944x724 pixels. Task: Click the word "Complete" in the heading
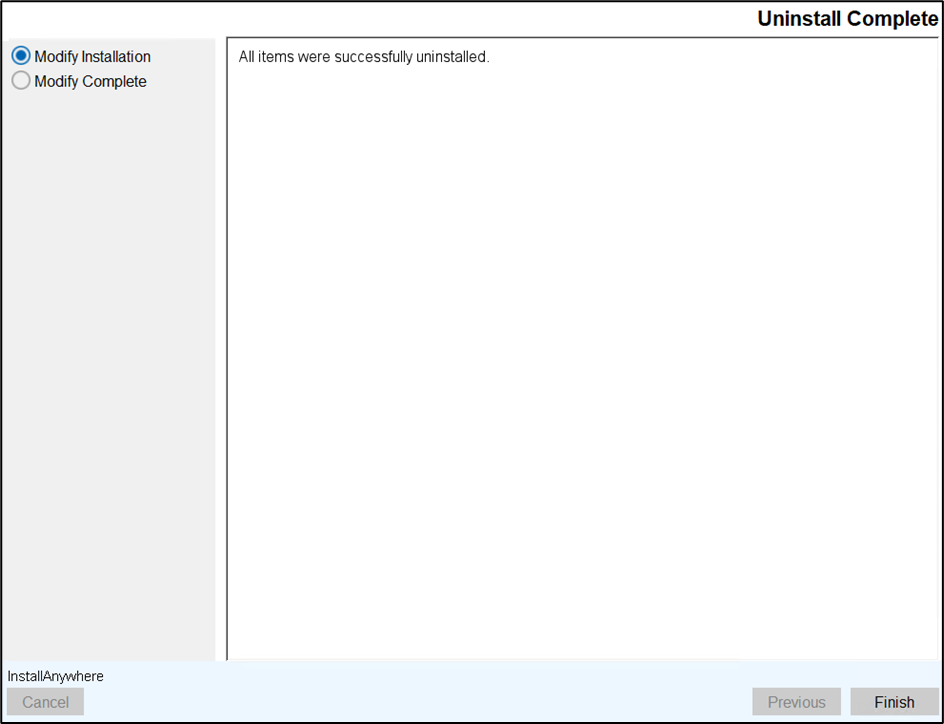(x=892, y=19)
